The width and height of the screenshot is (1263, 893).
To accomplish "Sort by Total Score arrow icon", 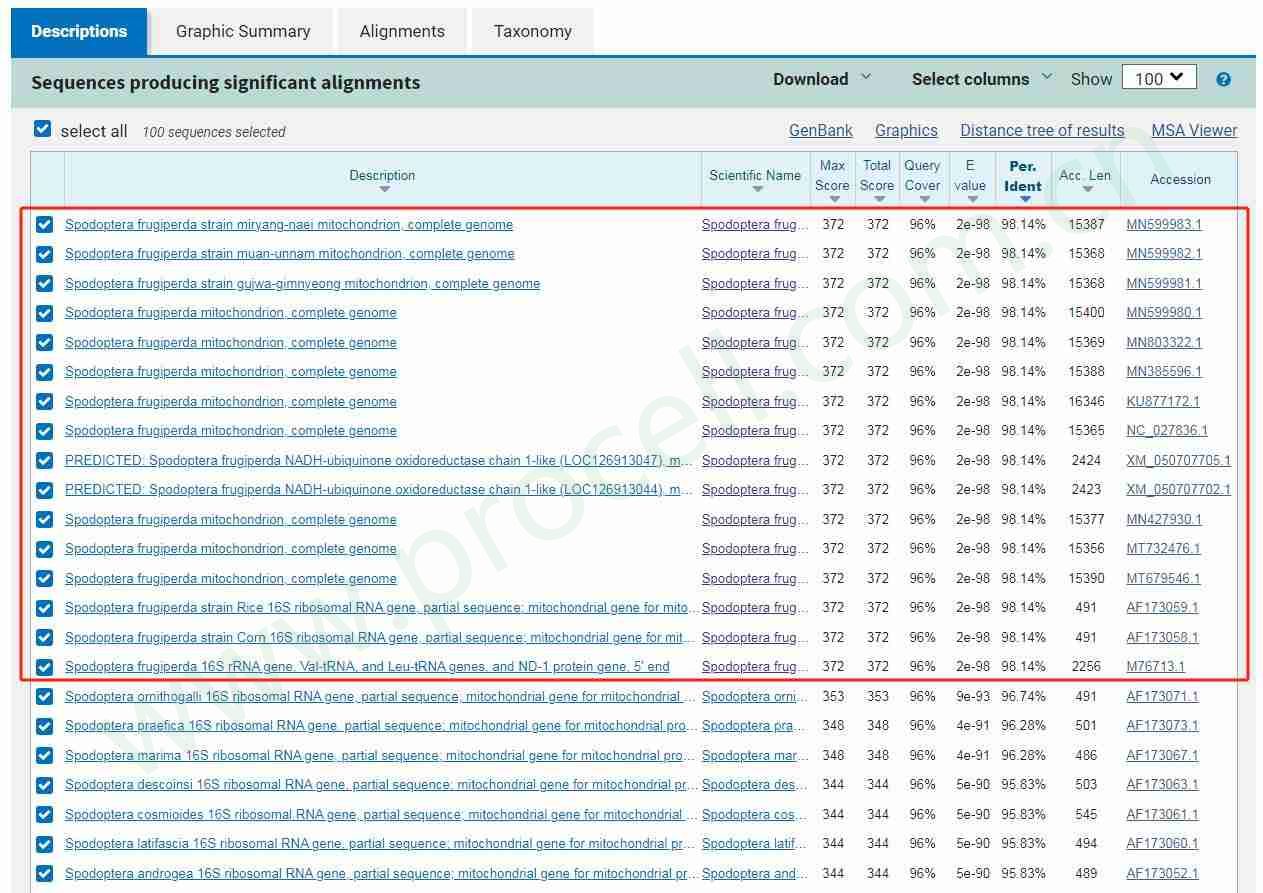I will pyautogui.click(x=878, y=199).
